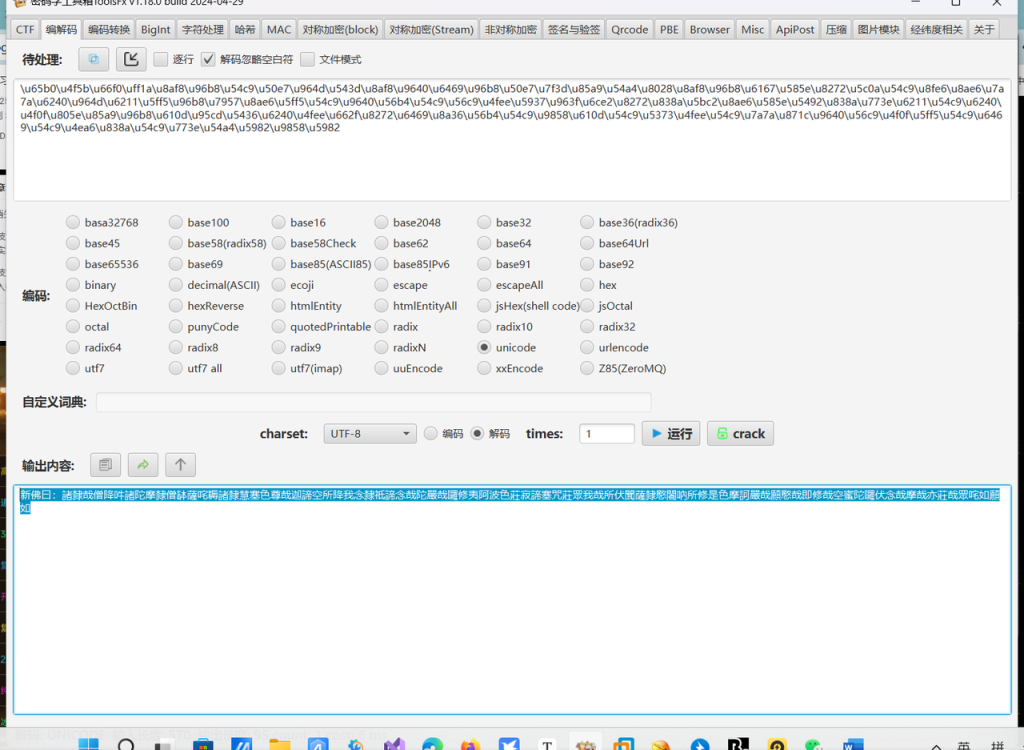
Task: Click the import file arrow icon
Action: pyautogui.click(x=131, y=59)
